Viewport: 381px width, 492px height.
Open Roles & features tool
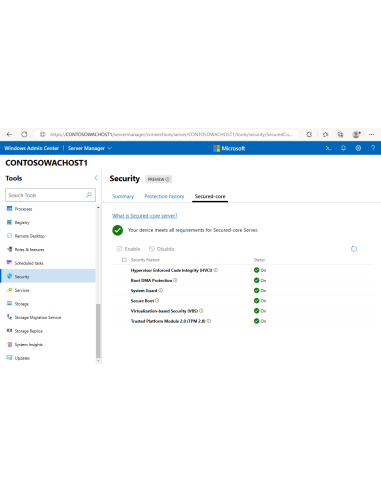pos(48,249)
